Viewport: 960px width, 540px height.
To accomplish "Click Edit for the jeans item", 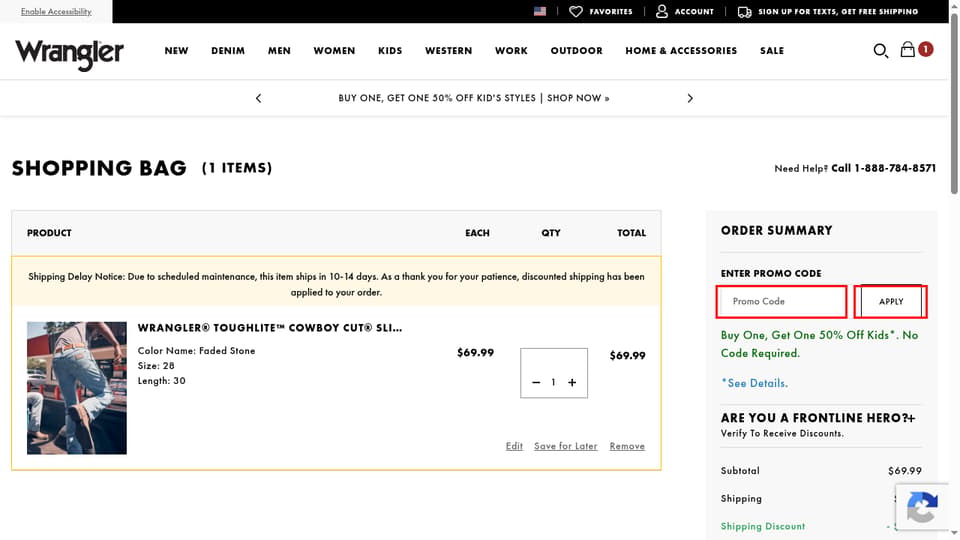I will point(514,446).
